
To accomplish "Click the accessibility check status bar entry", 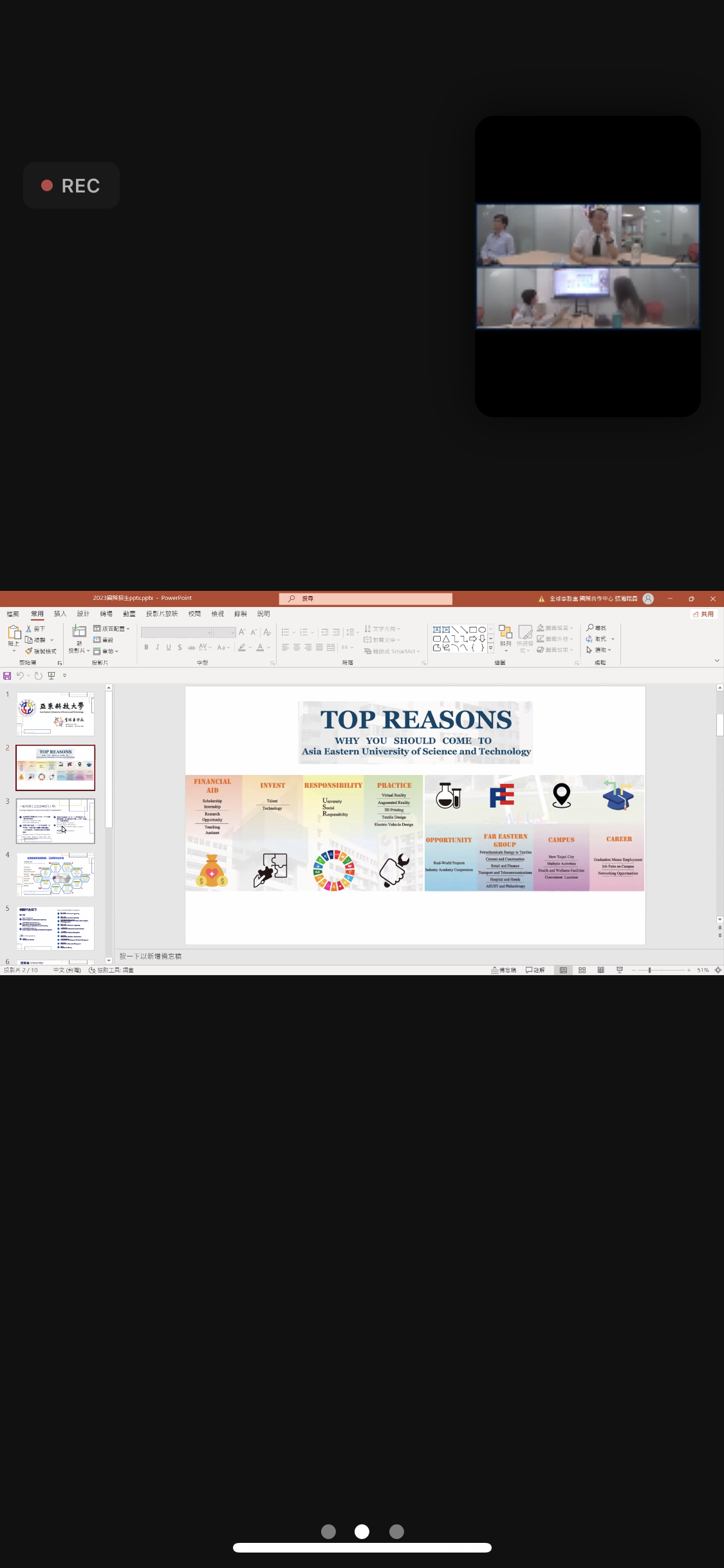I will [x=111, y=970].
